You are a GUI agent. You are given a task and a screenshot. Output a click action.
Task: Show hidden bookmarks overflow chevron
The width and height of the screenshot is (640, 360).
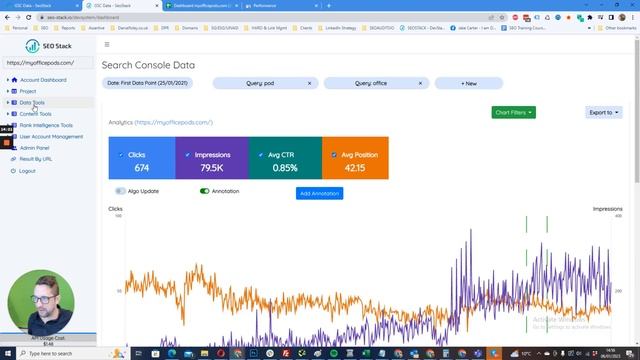point(589,28)
